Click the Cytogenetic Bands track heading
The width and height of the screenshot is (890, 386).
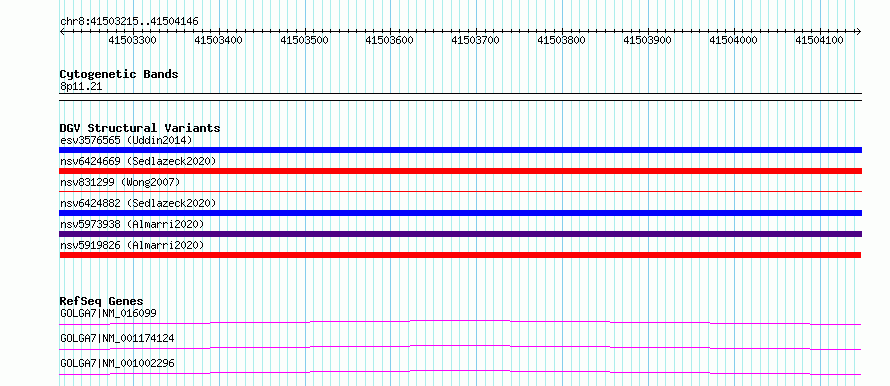(119, 74)
